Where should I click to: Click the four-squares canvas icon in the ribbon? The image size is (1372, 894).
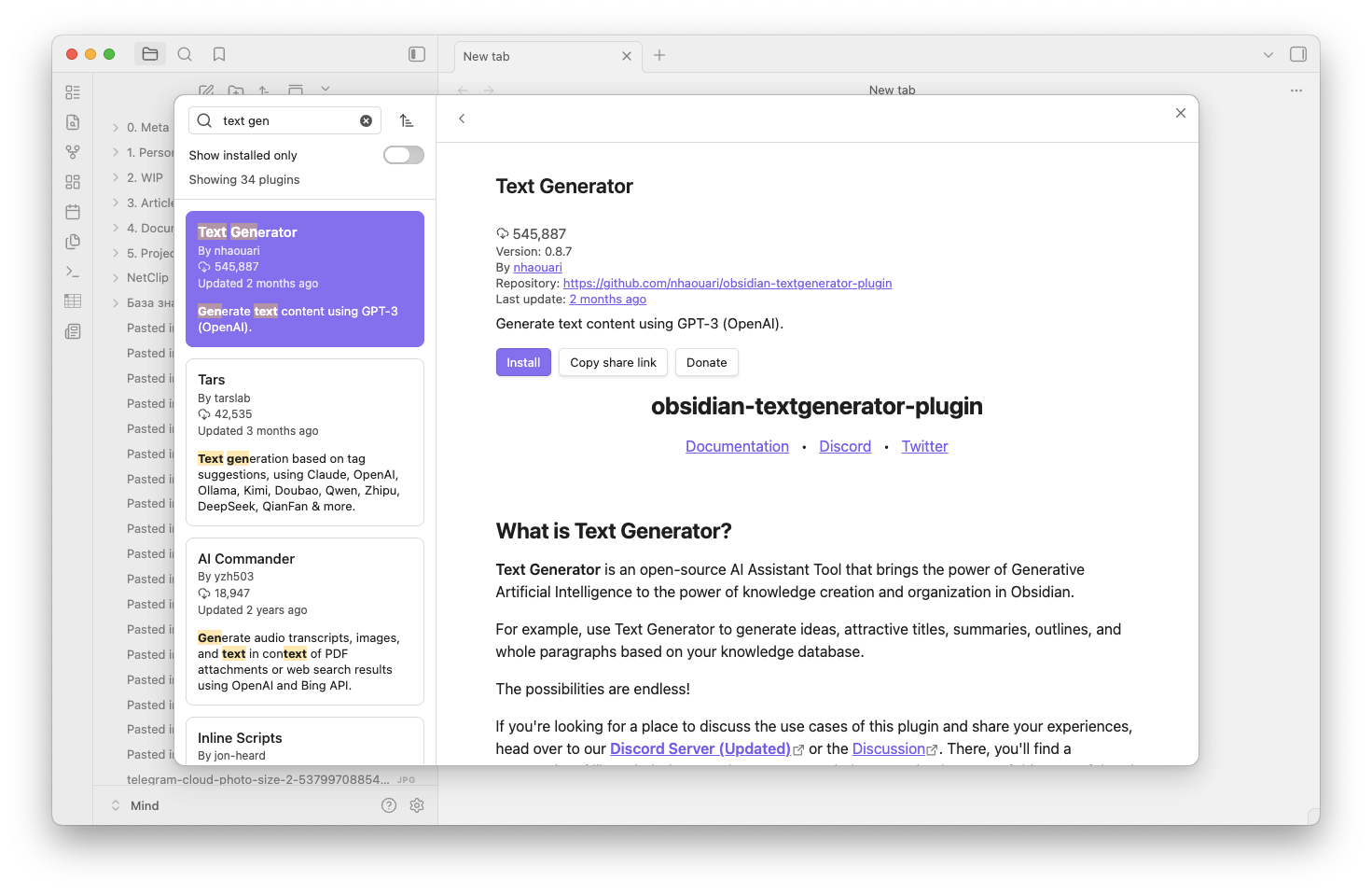pyautogui.click(x=73, y=182)
